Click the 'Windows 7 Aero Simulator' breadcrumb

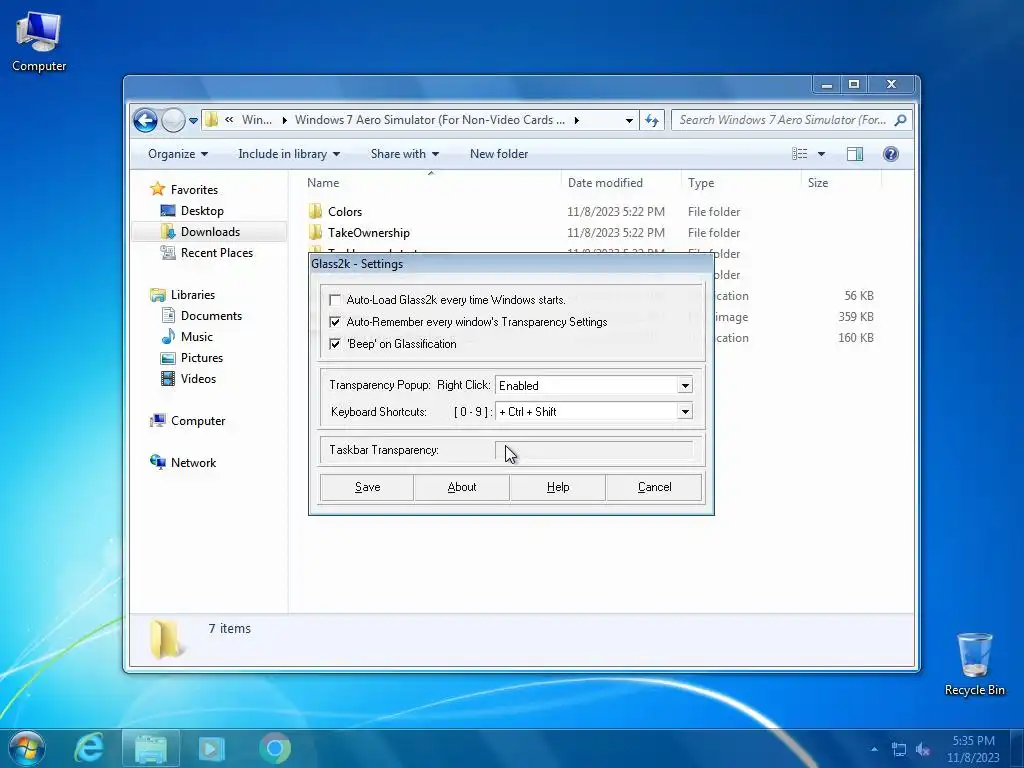click(x=430, y=120)
